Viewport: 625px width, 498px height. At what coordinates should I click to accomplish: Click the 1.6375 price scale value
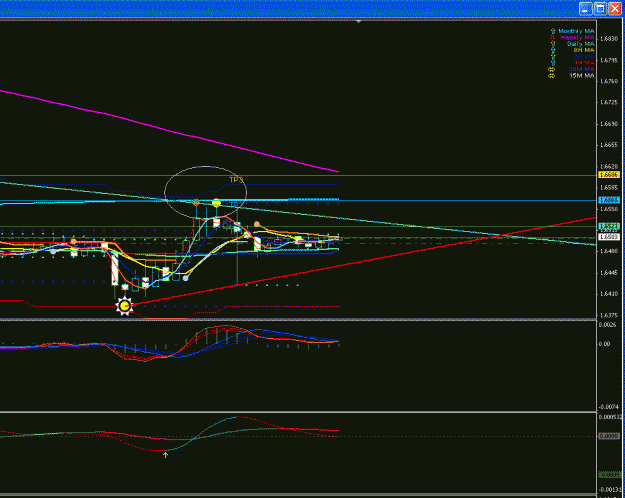pos(609,315)
